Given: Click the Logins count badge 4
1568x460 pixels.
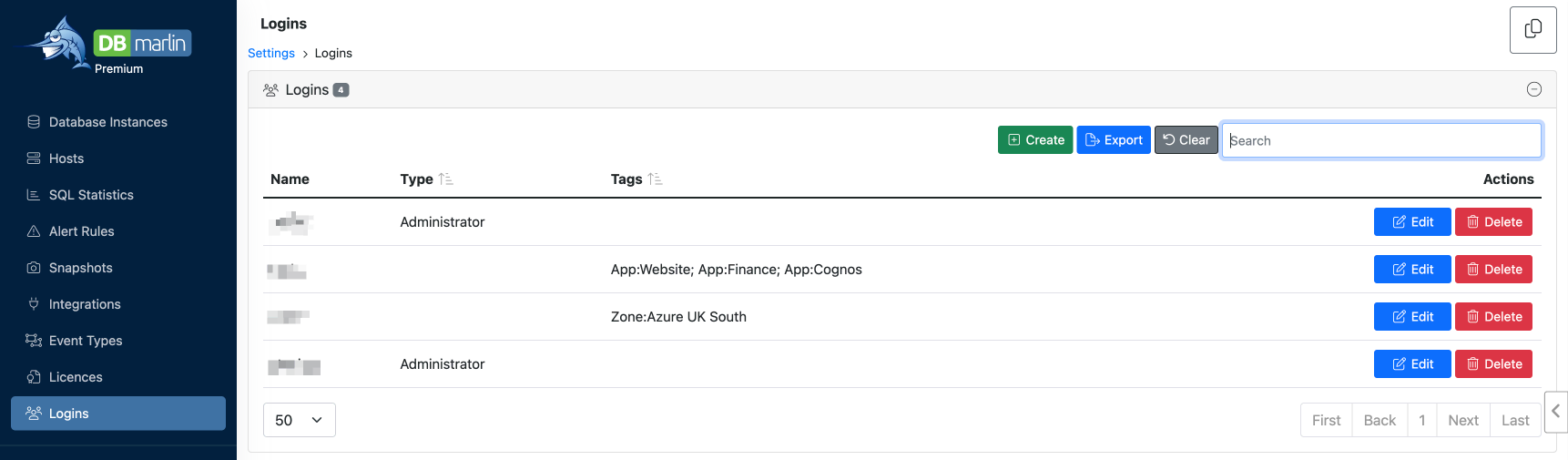Looking at the screenshot, I should coord(341,90).
